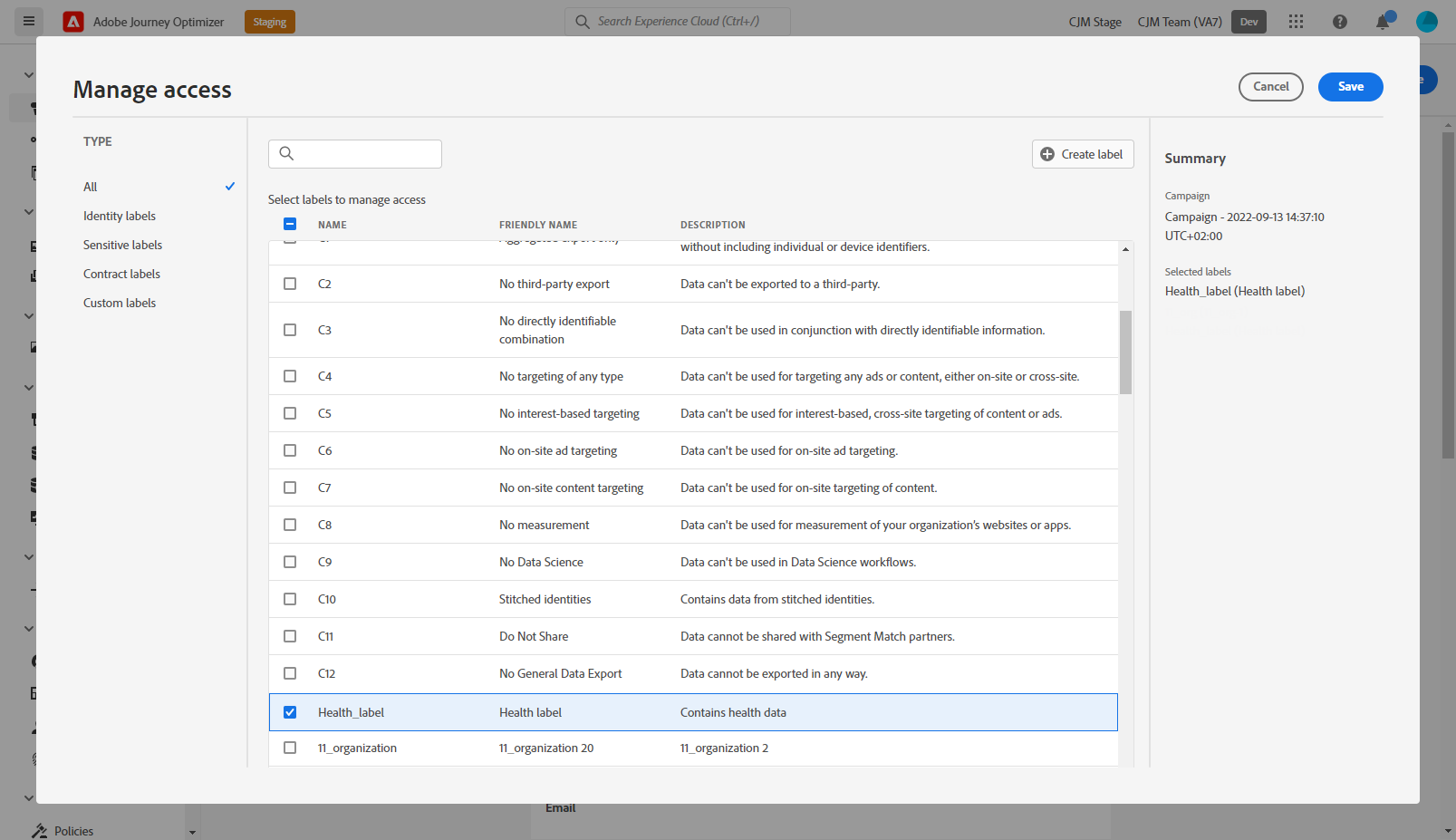Viewport: 1456px width, 840px height.
Task: Open the apps switcher grid
Action: pos(1296,22)
